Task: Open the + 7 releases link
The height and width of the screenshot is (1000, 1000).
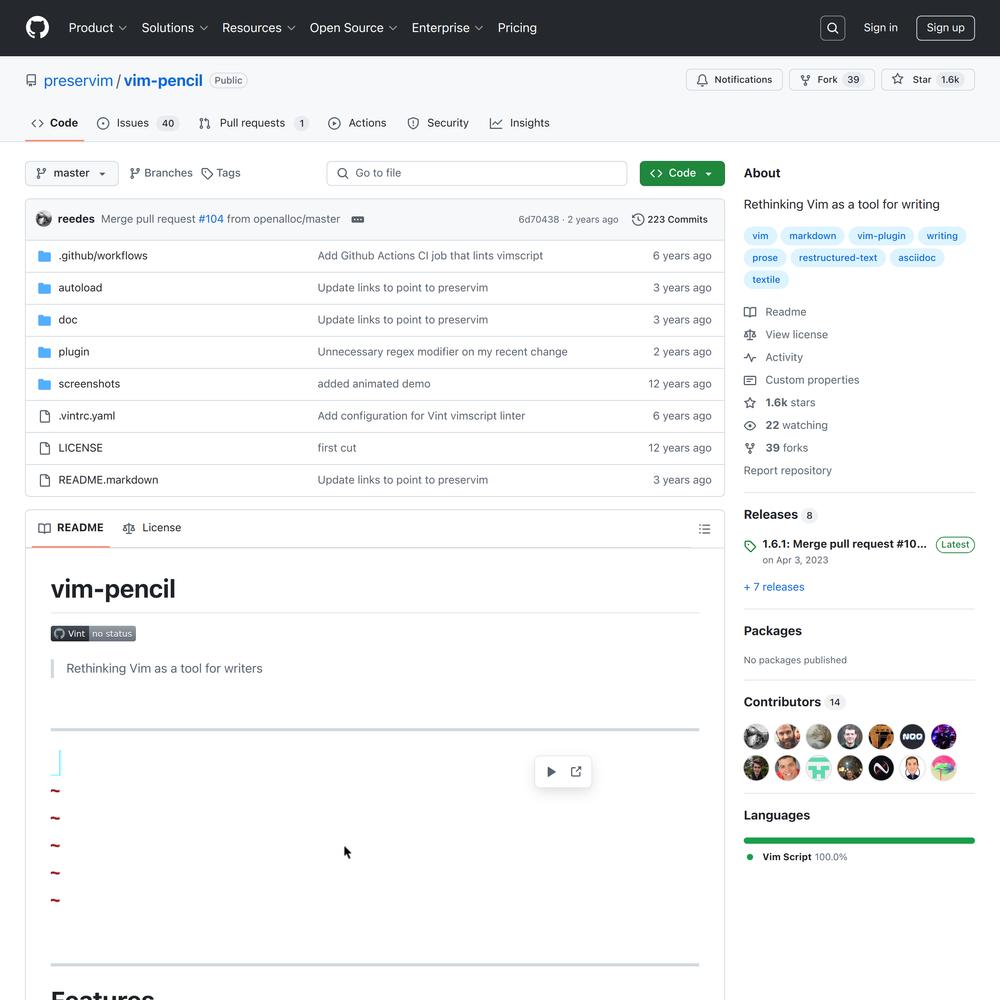Action: 774,587
